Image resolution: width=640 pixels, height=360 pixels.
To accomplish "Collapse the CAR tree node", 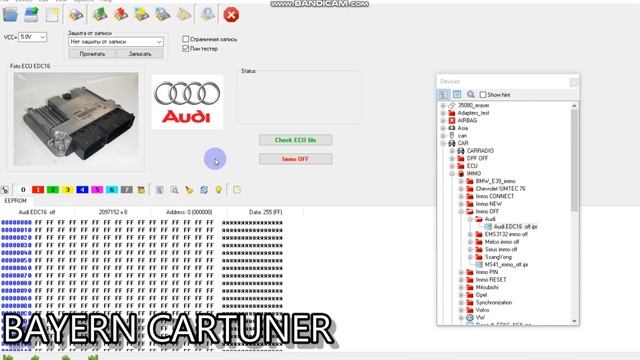I will 443,143.
